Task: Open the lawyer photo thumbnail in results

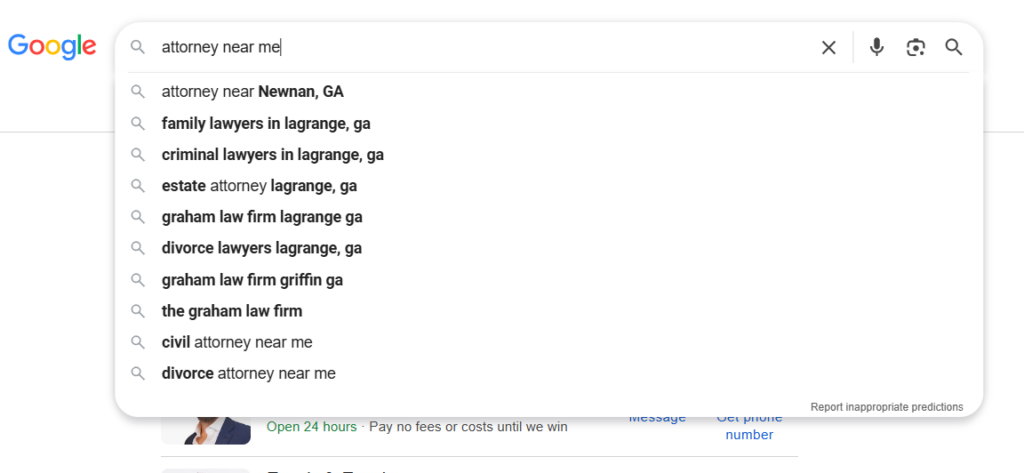Action: click(206, 429)
